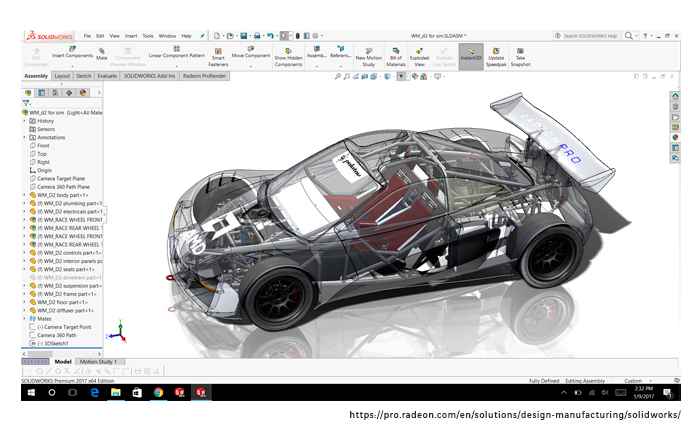Click the Linear Component Pattern tool
Image resolution: width=700 pixels, height=430 pixels.
177,52
